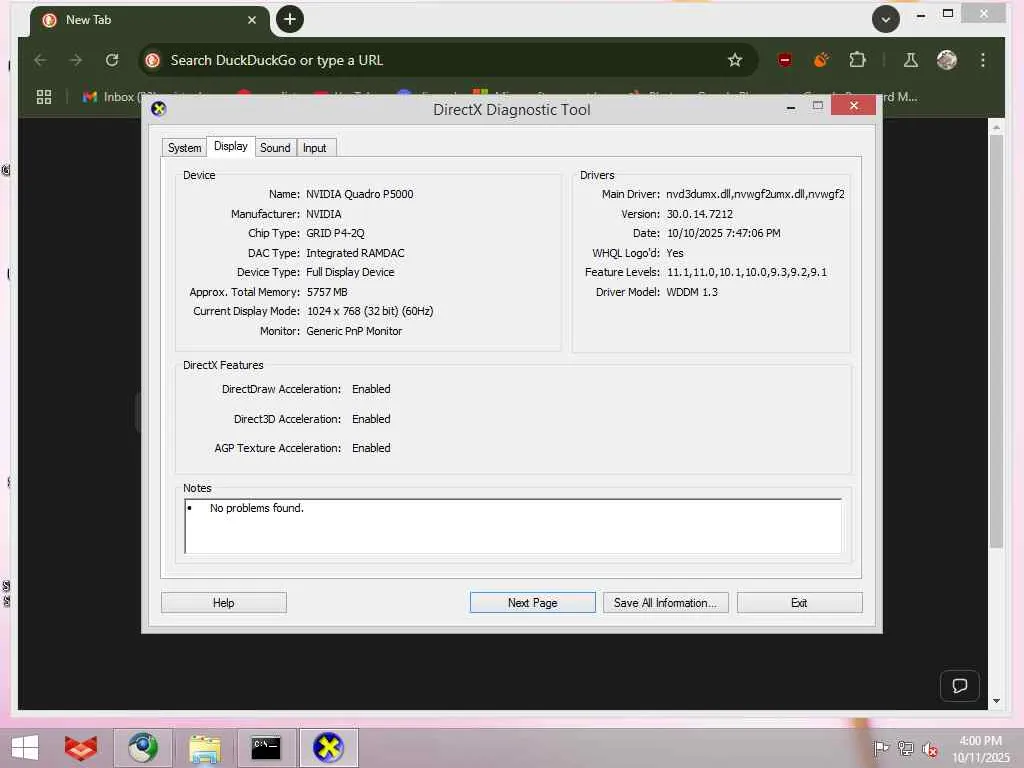Screen dimensions: 1024x768
Task: Open Command Prompt from taskbar
Action: (266, 748)
